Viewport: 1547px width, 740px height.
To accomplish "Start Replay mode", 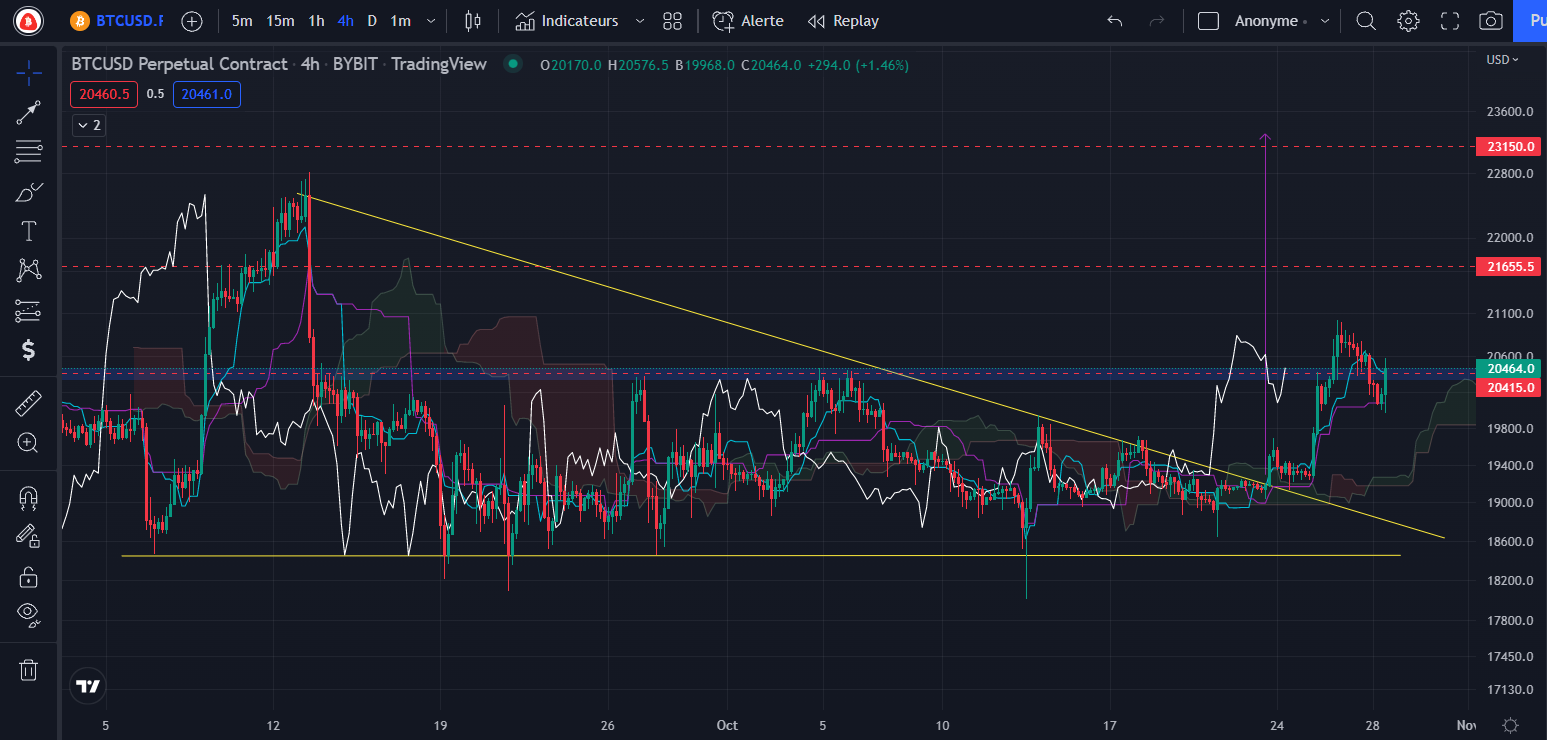I will click(842, 20).
